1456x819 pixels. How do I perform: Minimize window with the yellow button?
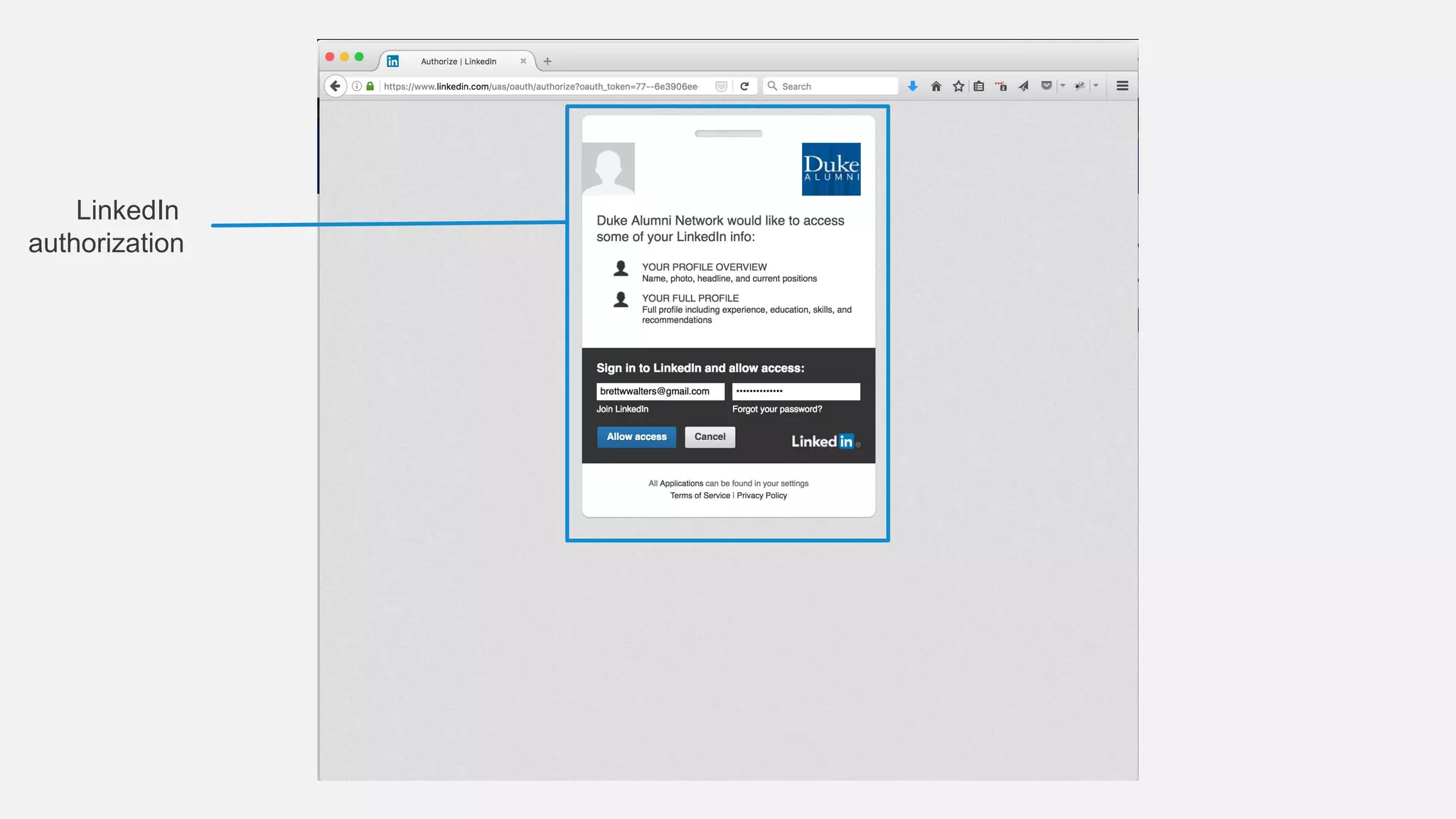coord(345,57)
